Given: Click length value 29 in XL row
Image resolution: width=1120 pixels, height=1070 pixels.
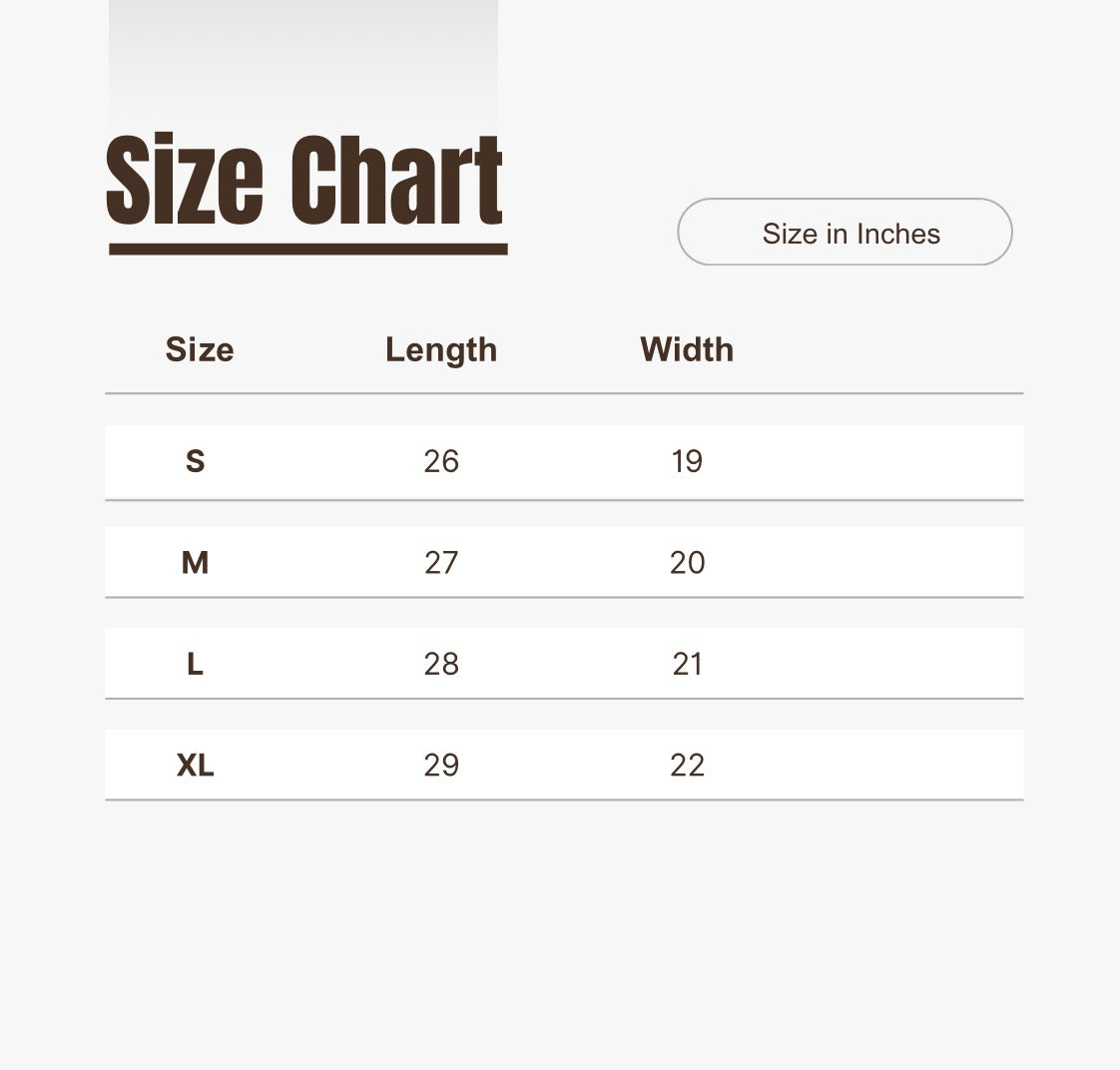Looking at the screenshot, I should point(441,765).
